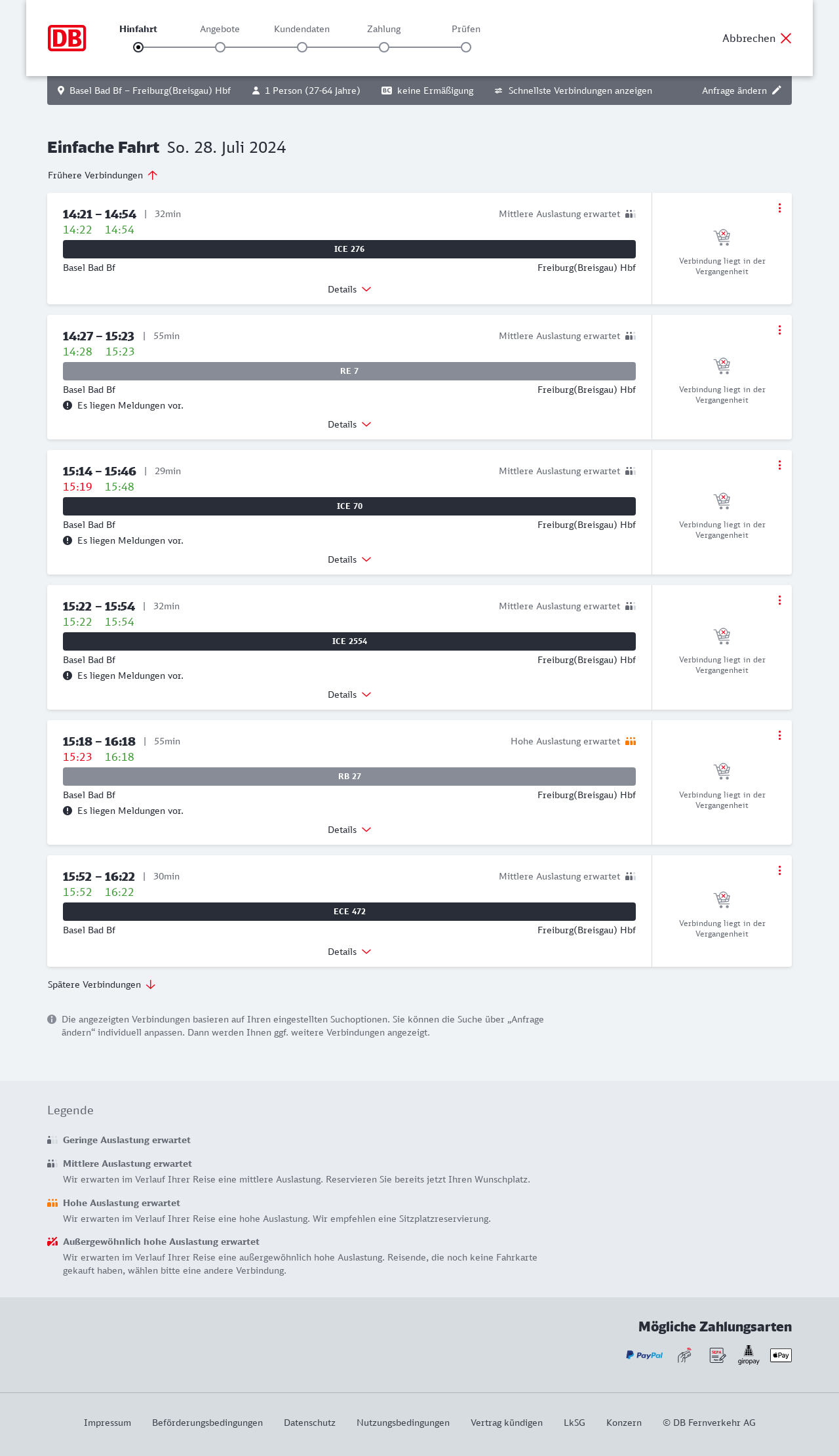Expand Details for ICE 276 connection
Image resolution: width=839 pixels, height=1456 pixels.
pyautogui.click(x=349, y=289)
